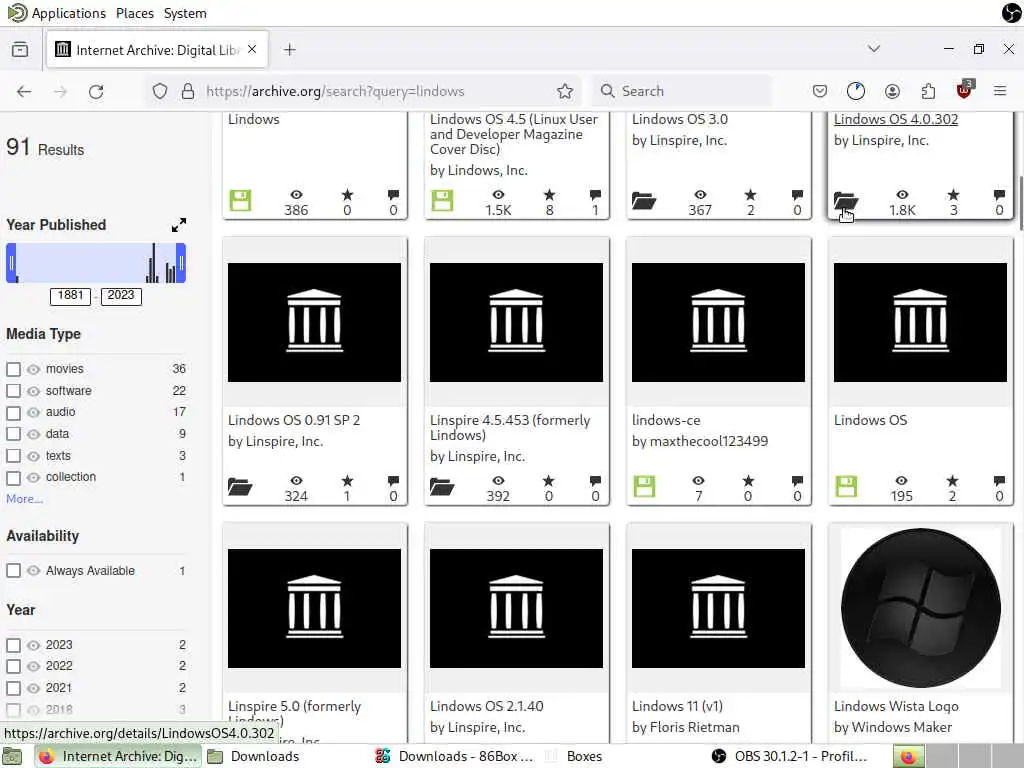1024x768 pixels.
Task: Click the right handle of the year slider
Action: click(181, 263)
